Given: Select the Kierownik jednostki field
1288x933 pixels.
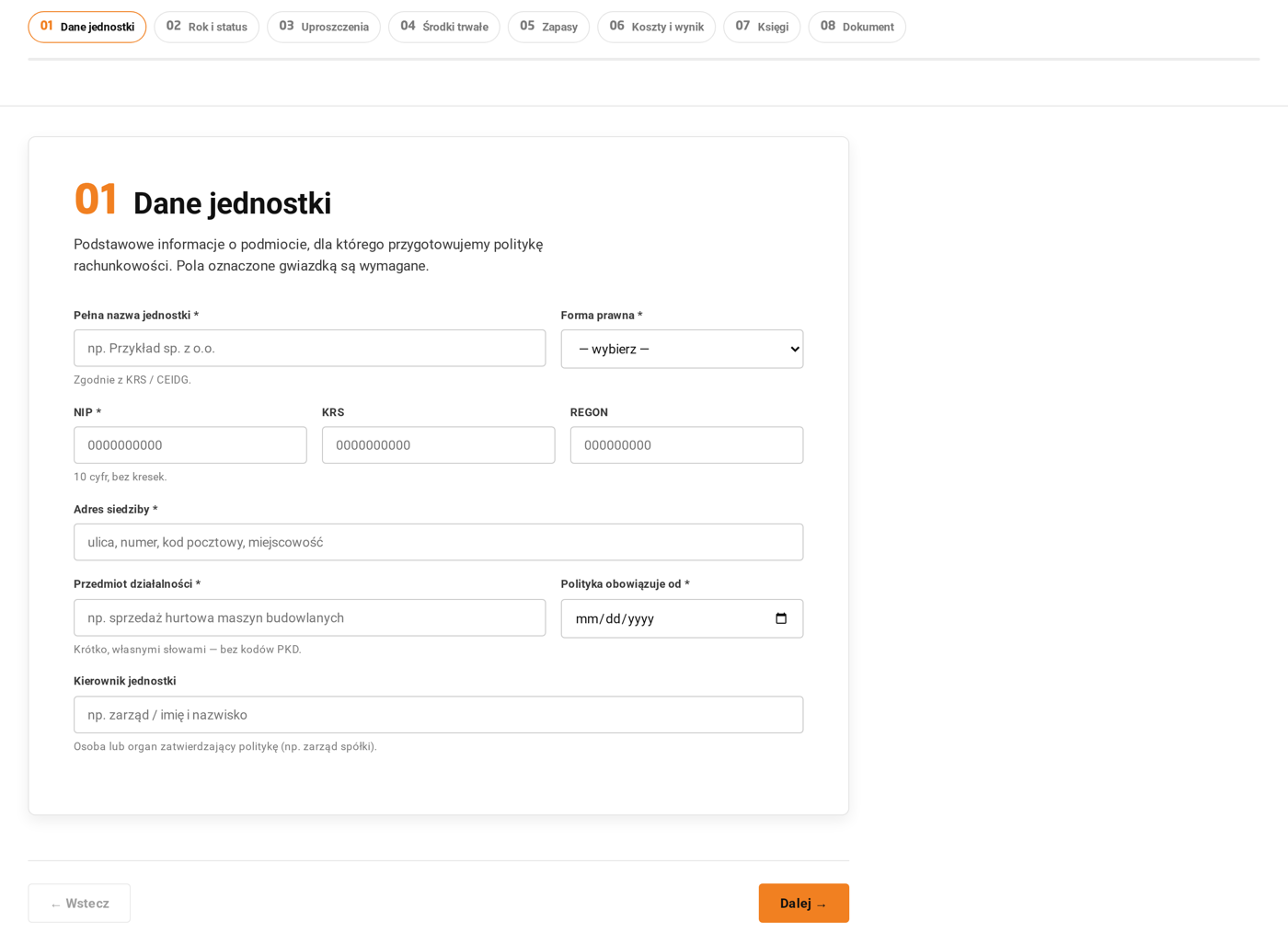Looking at the screenshot, I should click(x=439, y=715).
